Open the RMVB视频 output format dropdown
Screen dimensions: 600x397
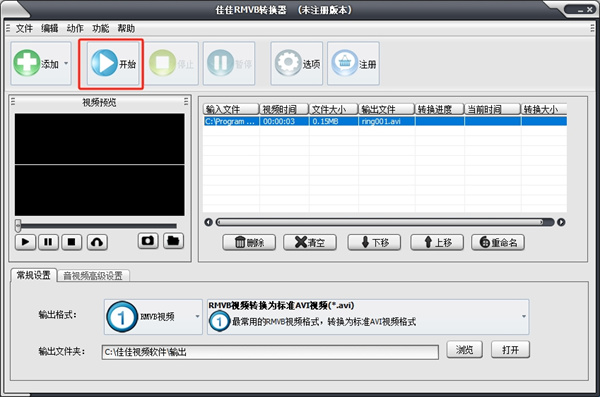(x=153, y=317)
